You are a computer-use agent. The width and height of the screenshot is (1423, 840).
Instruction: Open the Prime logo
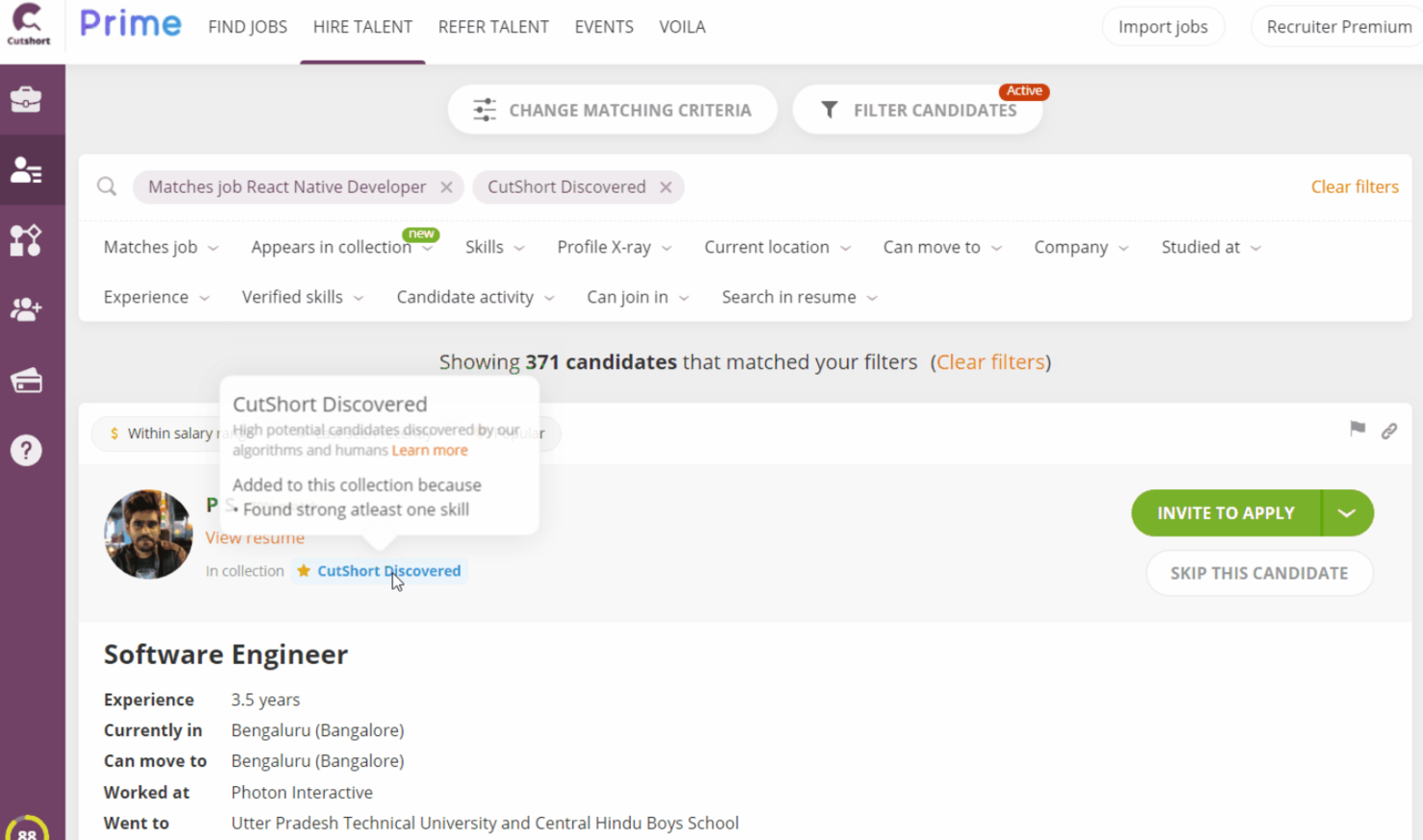(130, 24)
